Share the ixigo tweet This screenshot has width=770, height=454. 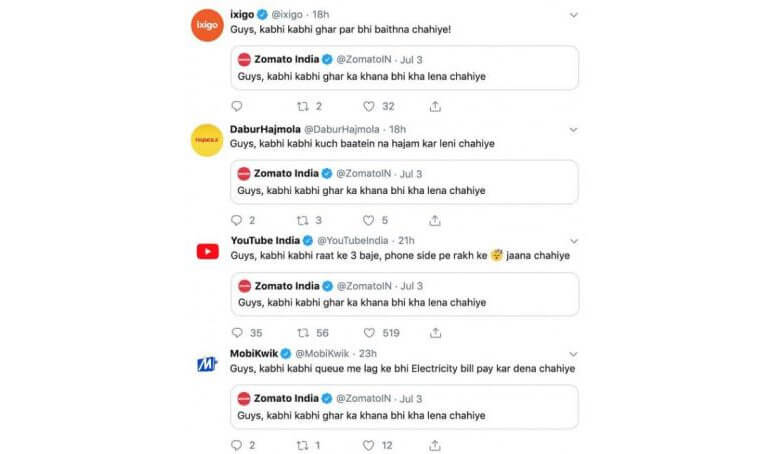pyautogui.click(x=435, y=106)
